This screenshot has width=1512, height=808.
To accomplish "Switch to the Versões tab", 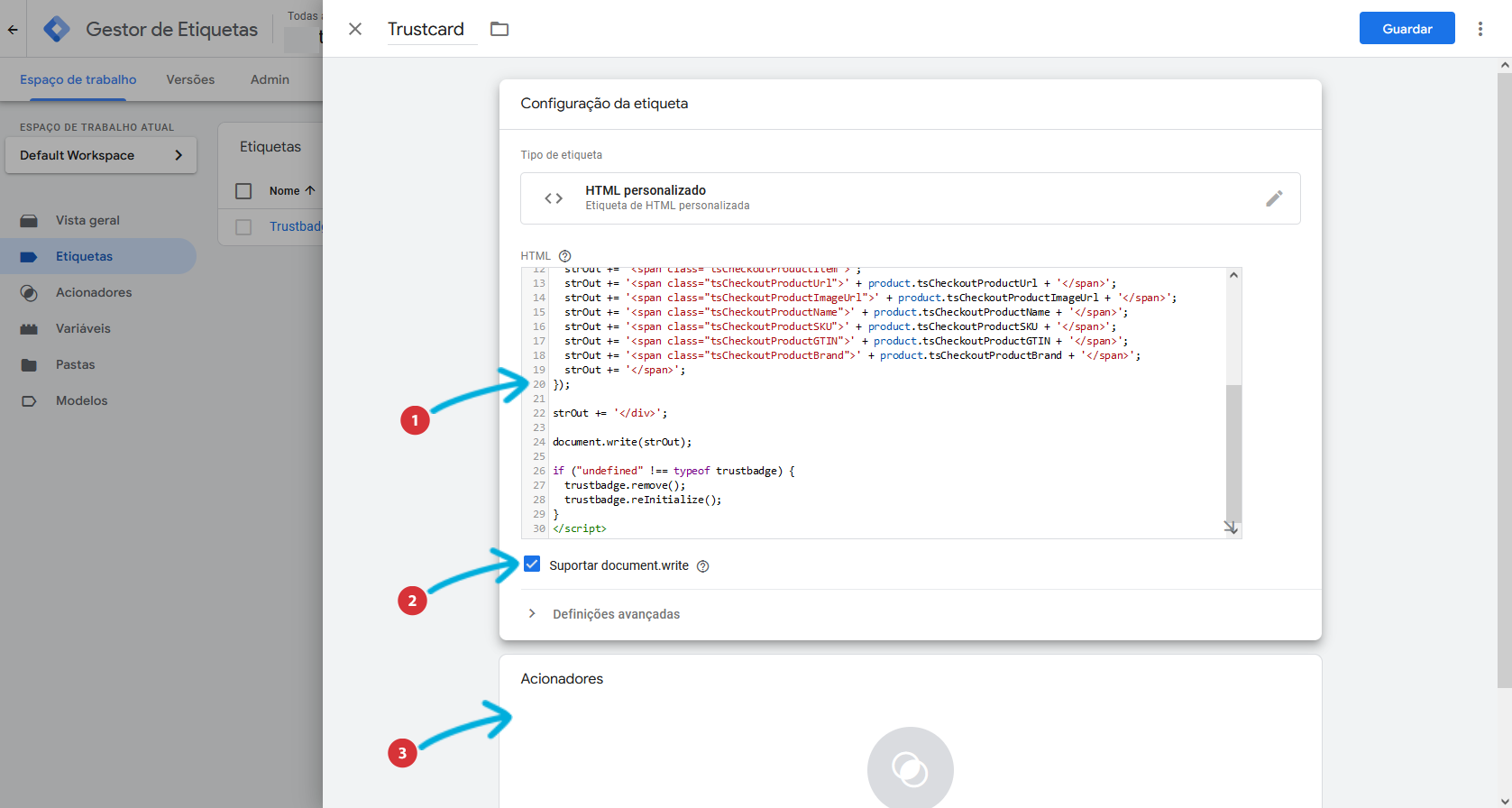I will coord(190,79).
